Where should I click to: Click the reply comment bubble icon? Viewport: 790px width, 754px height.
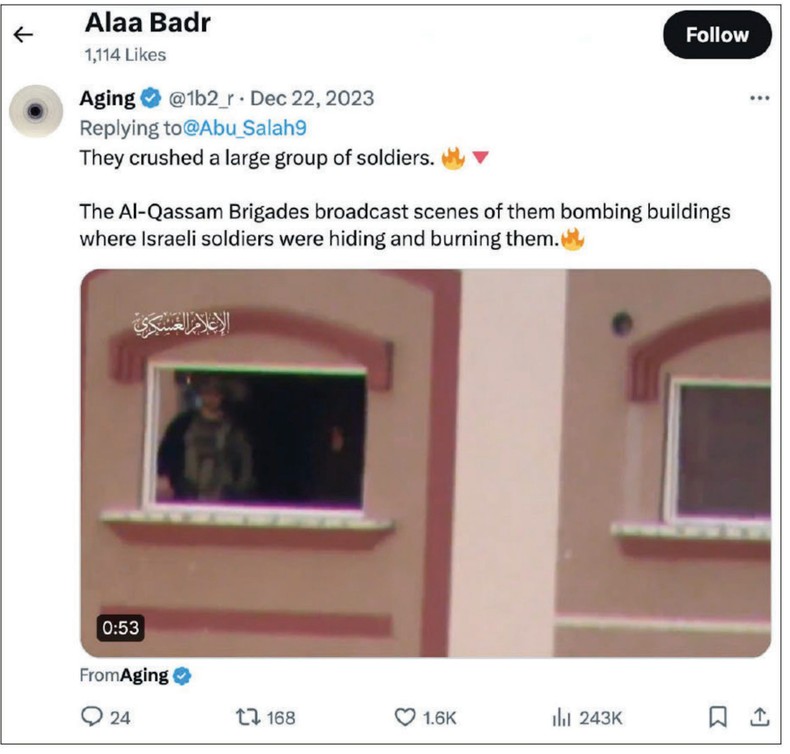pyautogui.click(x=92, y=717)
